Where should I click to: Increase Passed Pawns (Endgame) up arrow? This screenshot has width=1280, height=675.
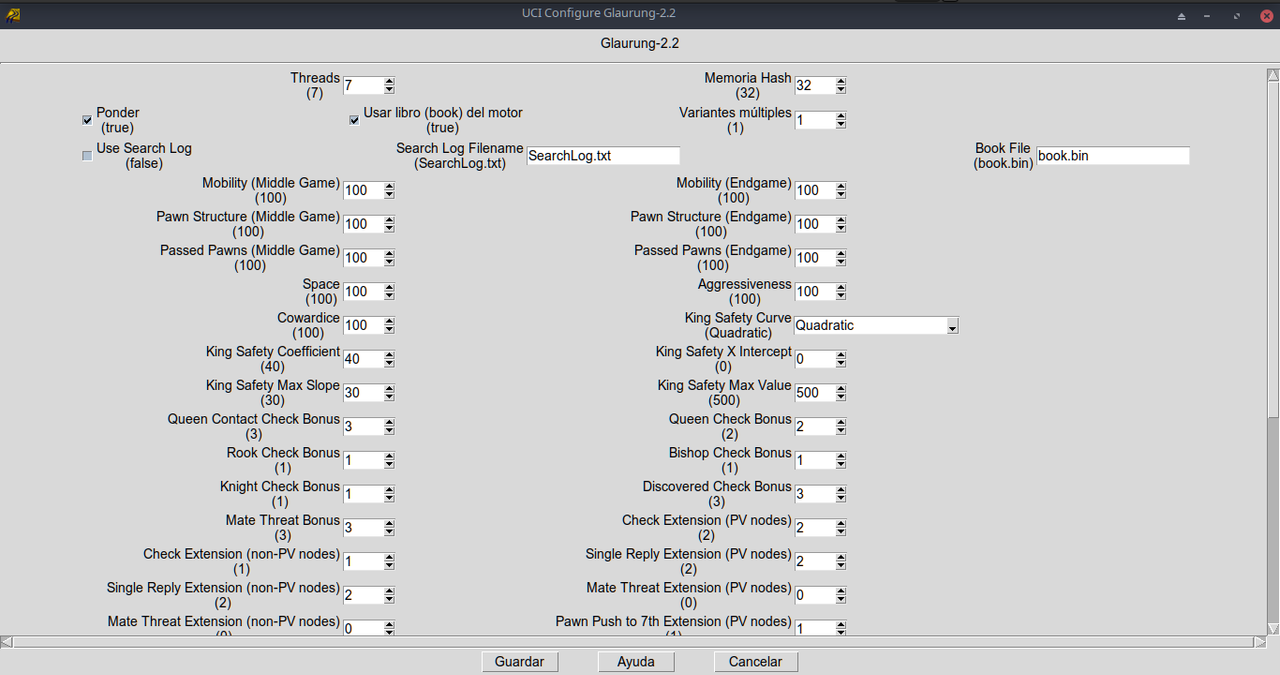[x=841, y=254]
